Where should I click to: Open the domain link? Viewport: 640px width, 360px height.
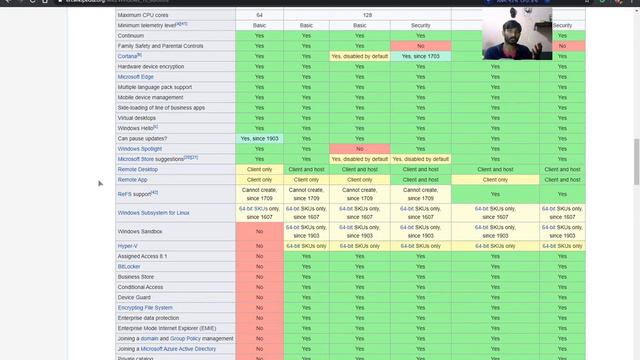pyautogui.click(x=149, y=338)
